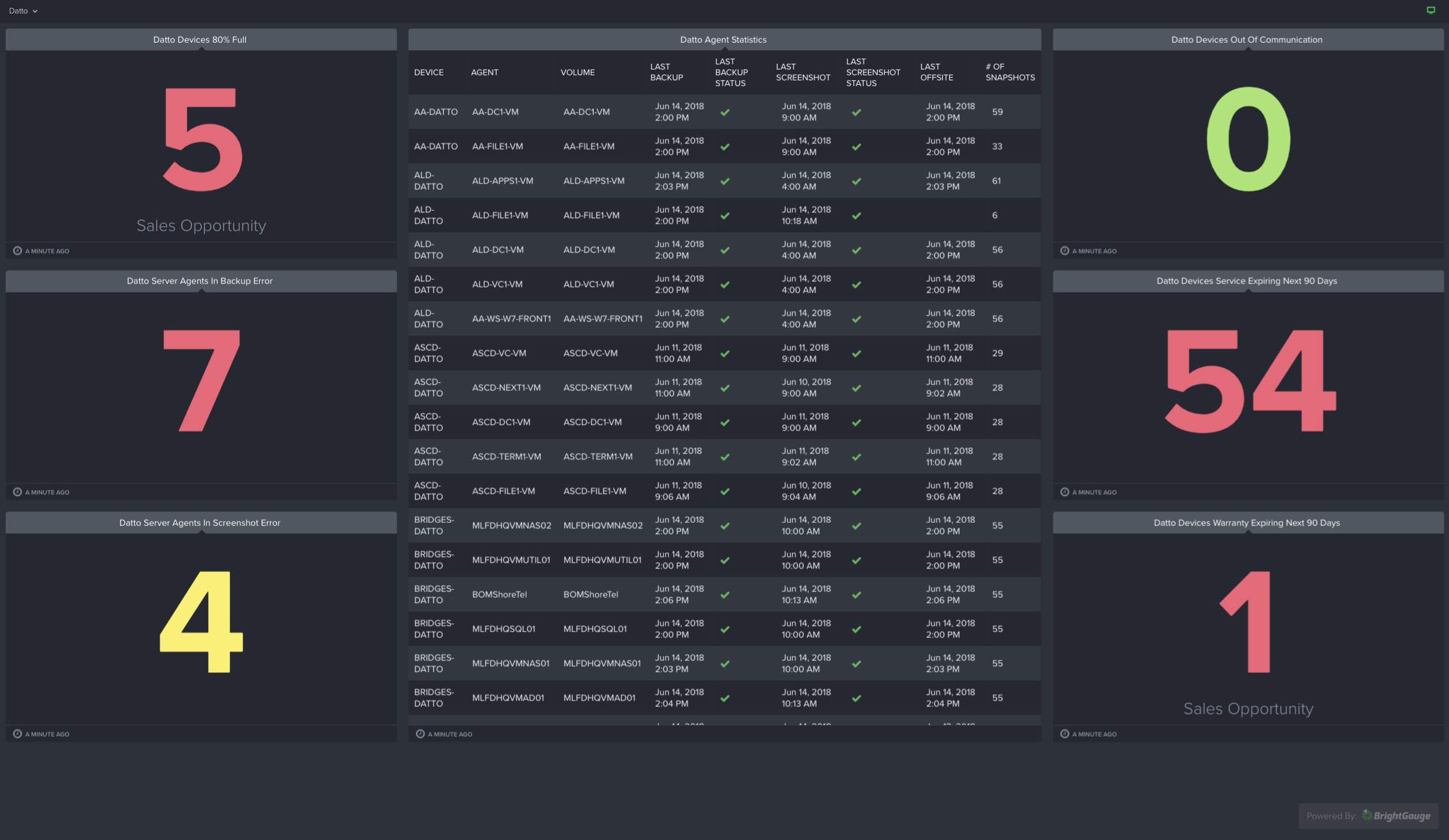Image resolution: width=1449 pixels, height=840 pixels.
Task: Click the green number 0 gauge value
Action: (x=1249, y=139)
